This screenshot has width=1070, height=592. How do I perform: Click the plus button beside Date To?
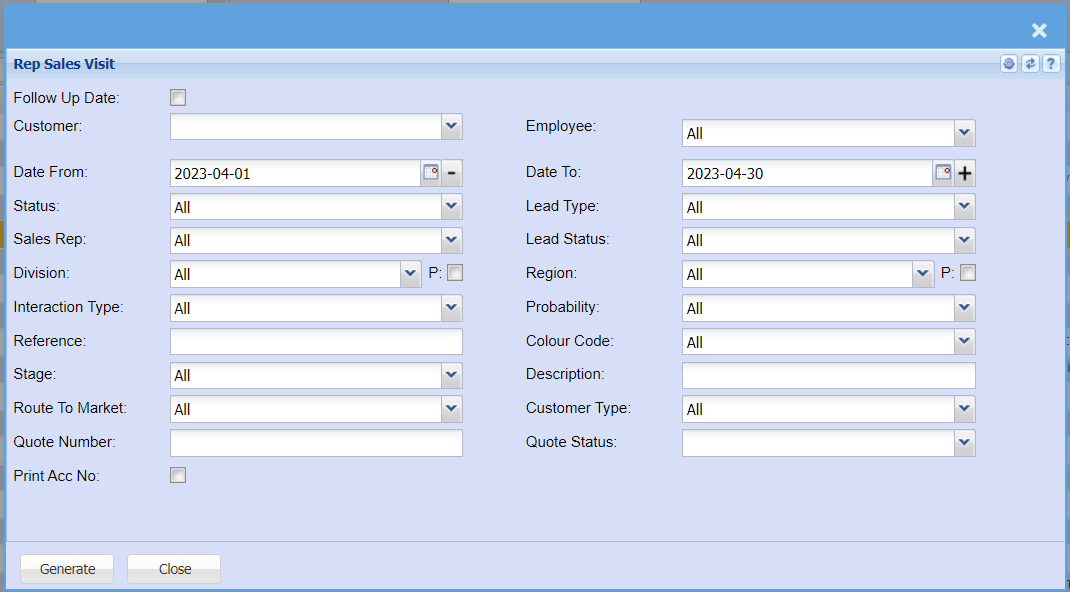coord(964,173)
